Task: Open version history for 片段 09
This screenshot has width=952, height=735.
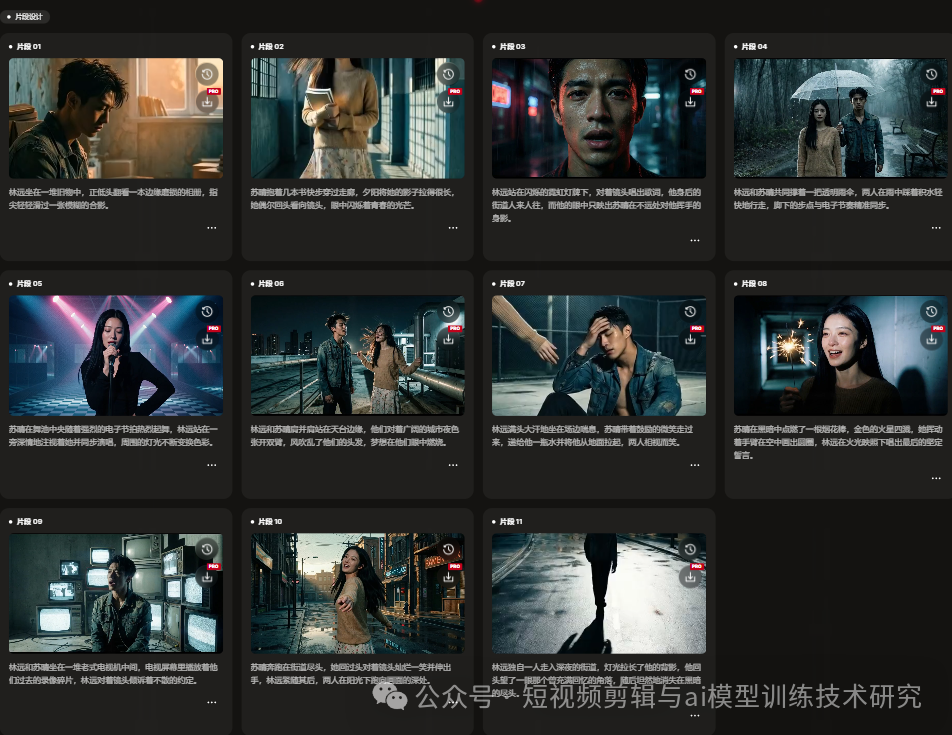Action: 207,549
